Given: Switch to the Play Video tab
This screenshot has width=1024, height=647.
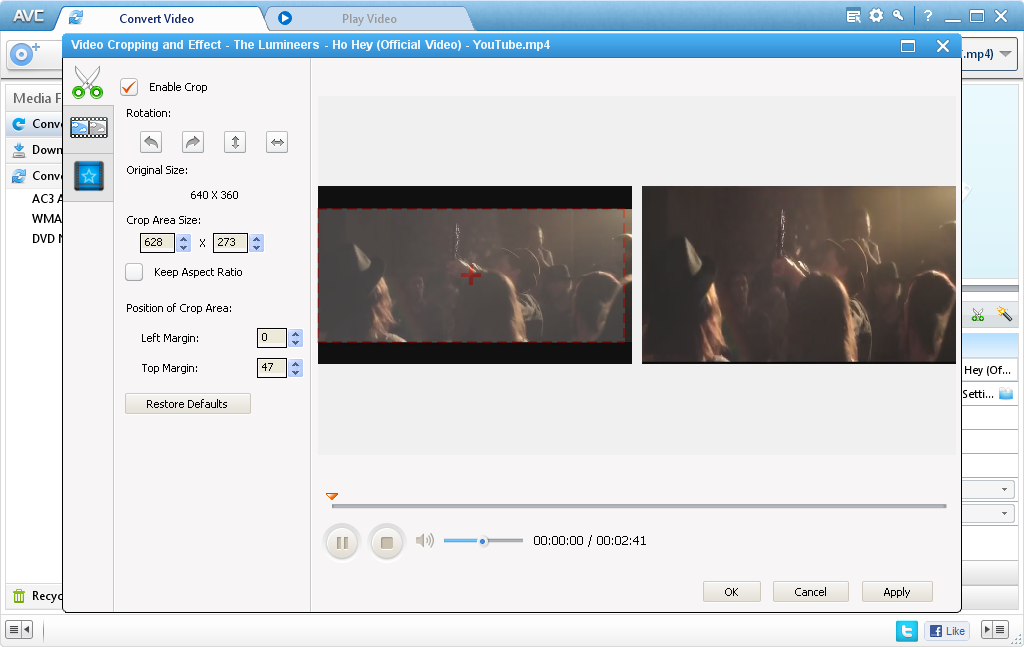Looking at the screenshot, I should coord(369,19).
